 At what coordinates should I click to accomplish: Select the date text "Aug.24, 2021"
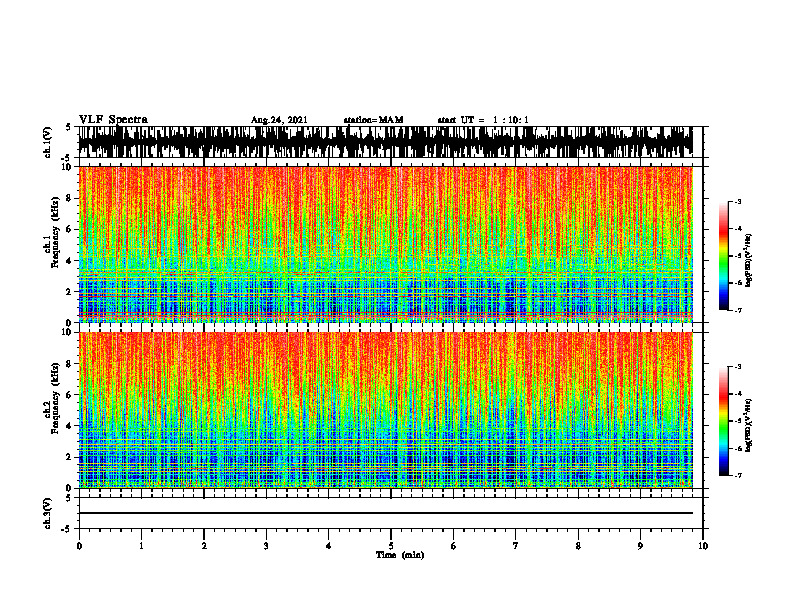[x=279, y=120]
